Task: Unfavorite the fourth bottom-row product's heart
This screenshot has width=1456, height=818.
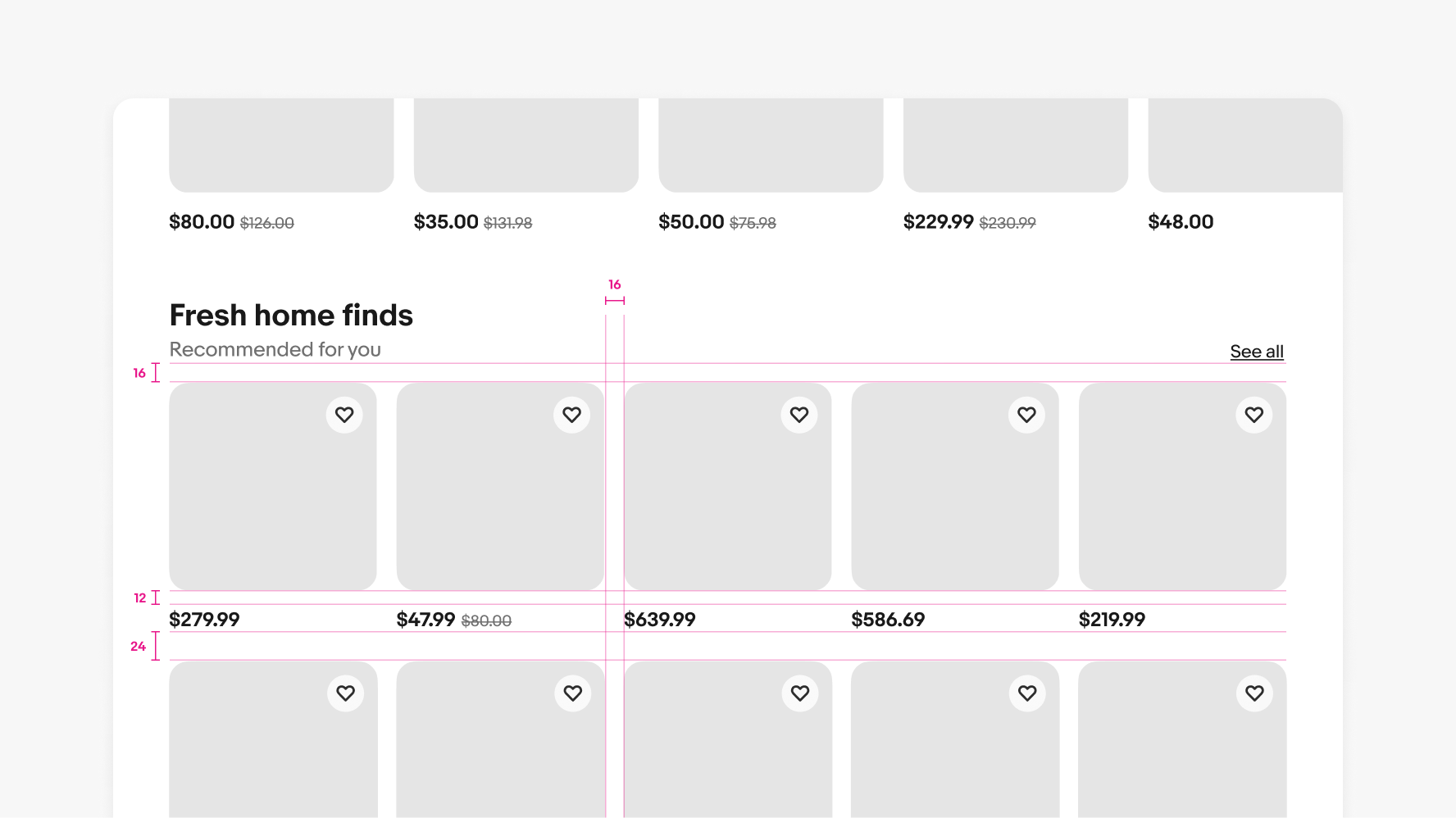Action: click(x=1027, y=693)
